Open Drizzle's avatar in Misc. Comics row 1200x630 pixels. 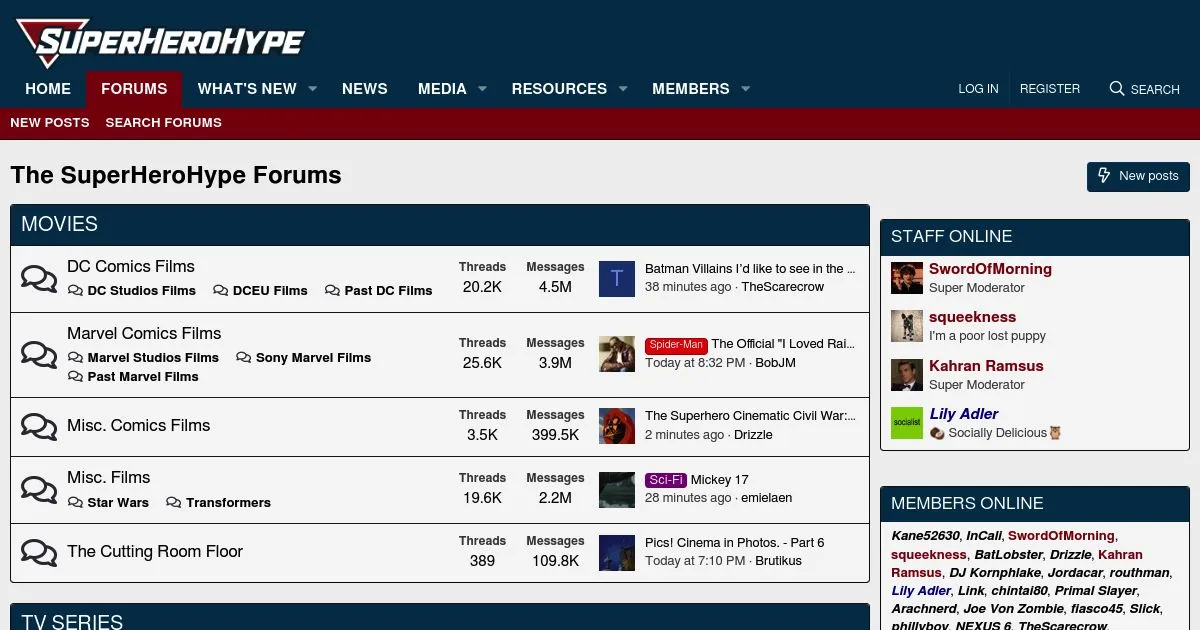(x=617, y=426)
